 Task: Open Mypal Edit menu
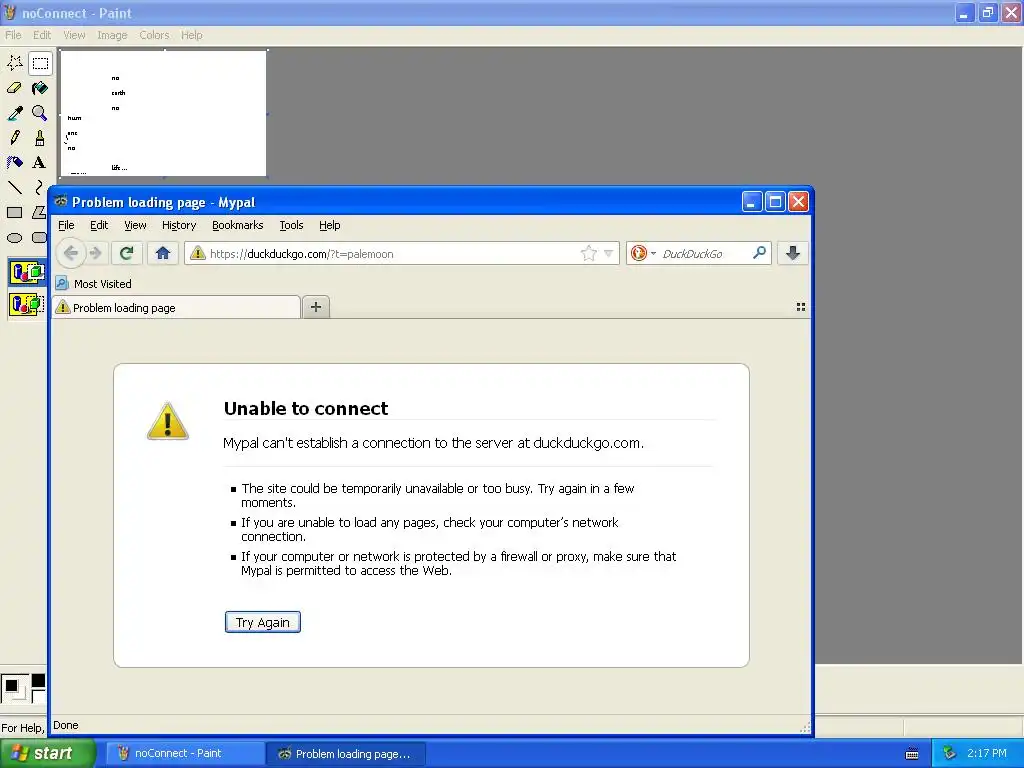99,225
